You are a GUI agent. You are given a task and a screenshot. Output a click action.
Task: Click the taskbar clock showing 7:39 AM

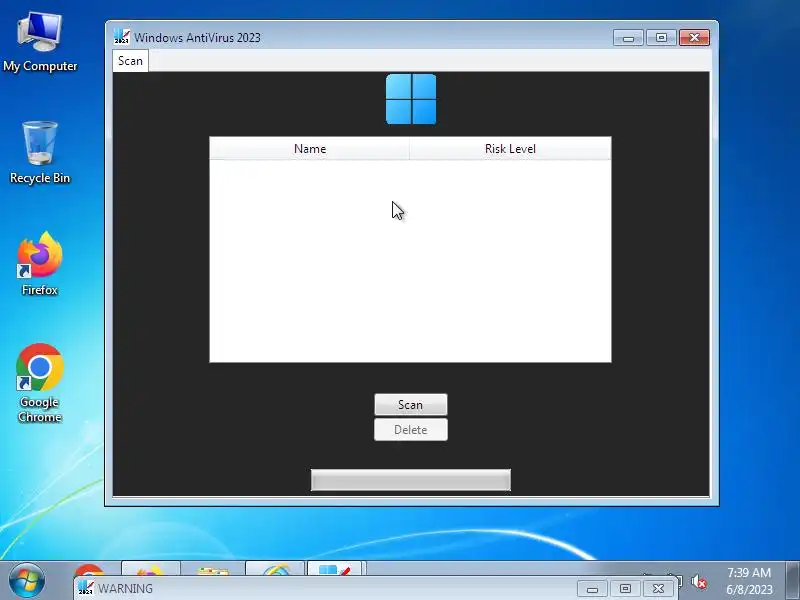point(749,581)
